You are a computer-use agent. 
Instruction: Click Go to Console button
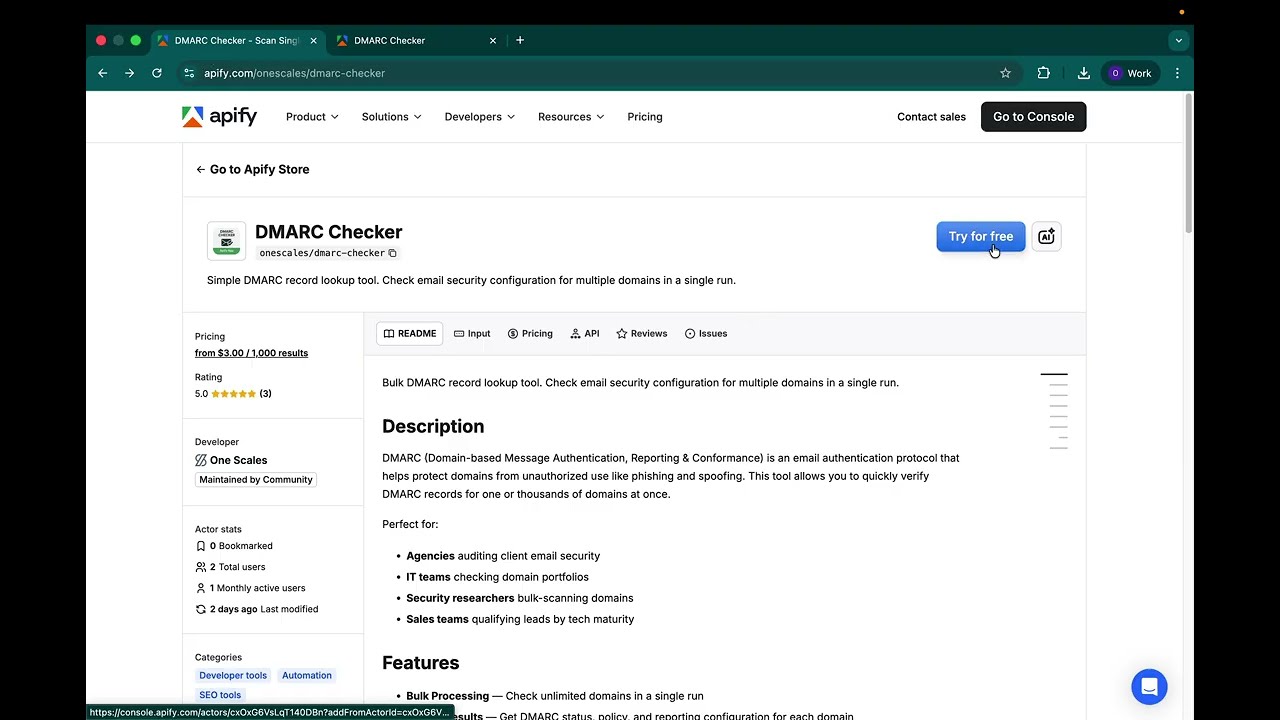pos(1033,117)
